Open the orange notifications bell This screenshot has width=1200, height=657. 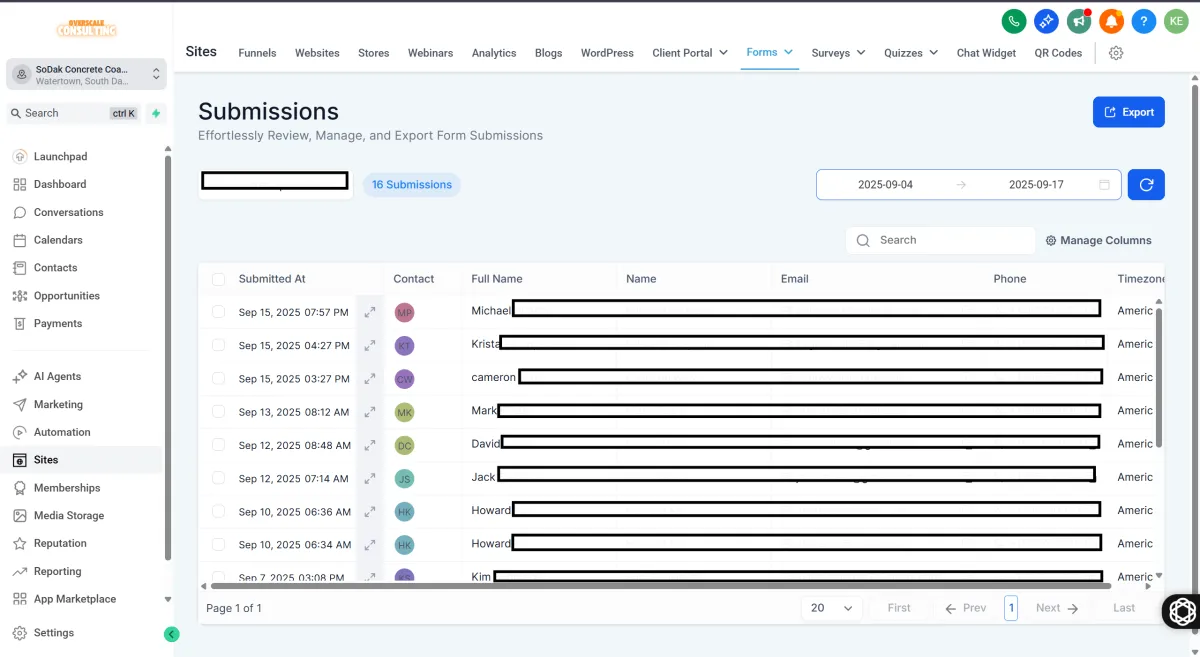[x=1111, y=21]
